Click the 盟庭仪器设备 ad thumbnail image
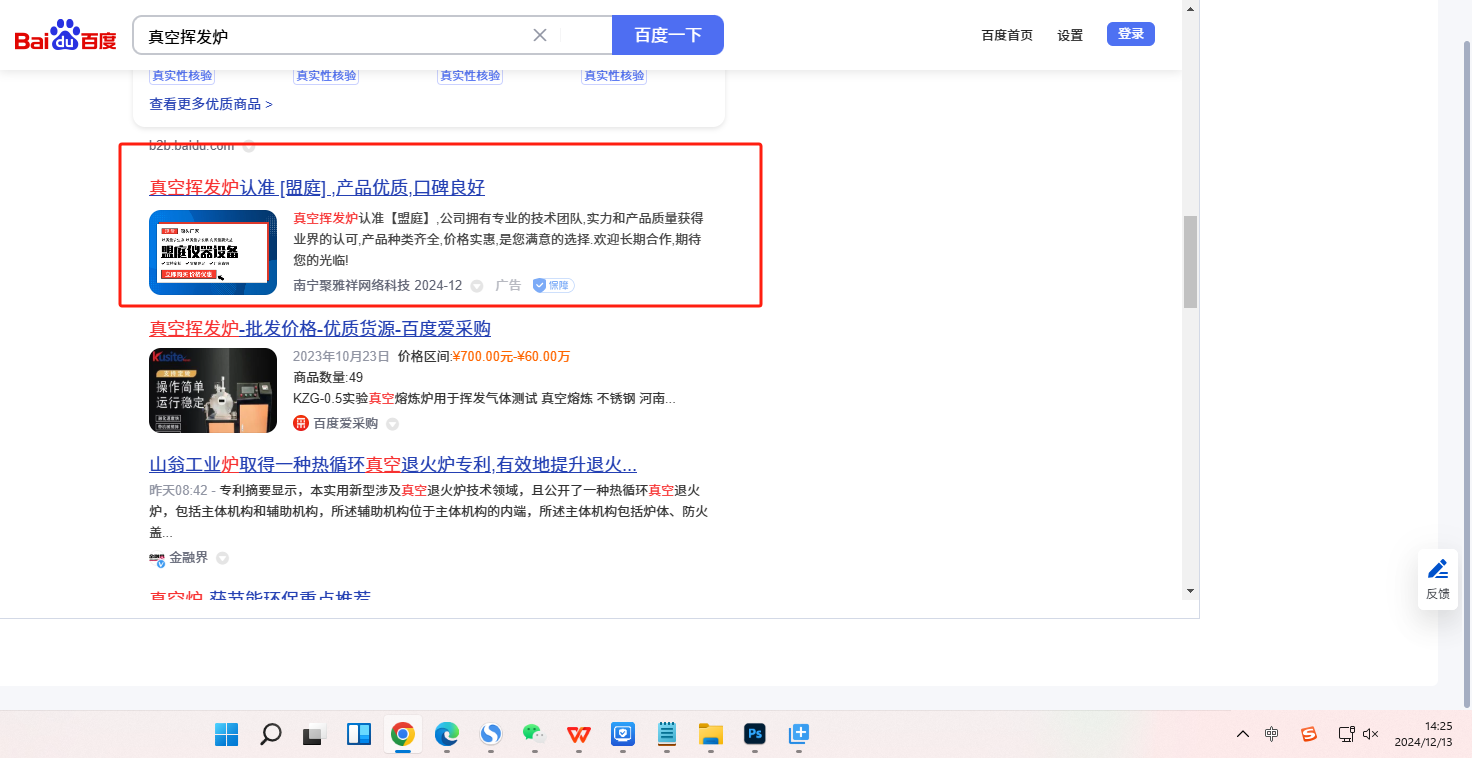Image resolution: width=1472 pixels, height=758 pixels. click(x=213, y=252)
